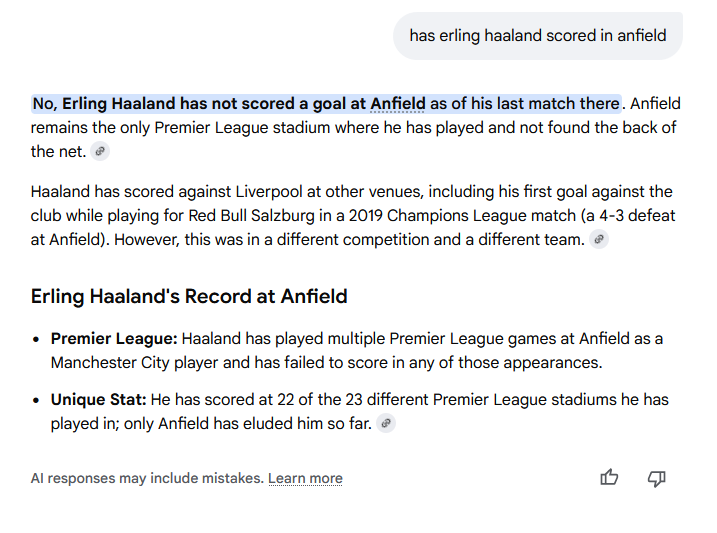
Task: Click the "as of his last match there" phrase
Action: click(x=525, y=104)
